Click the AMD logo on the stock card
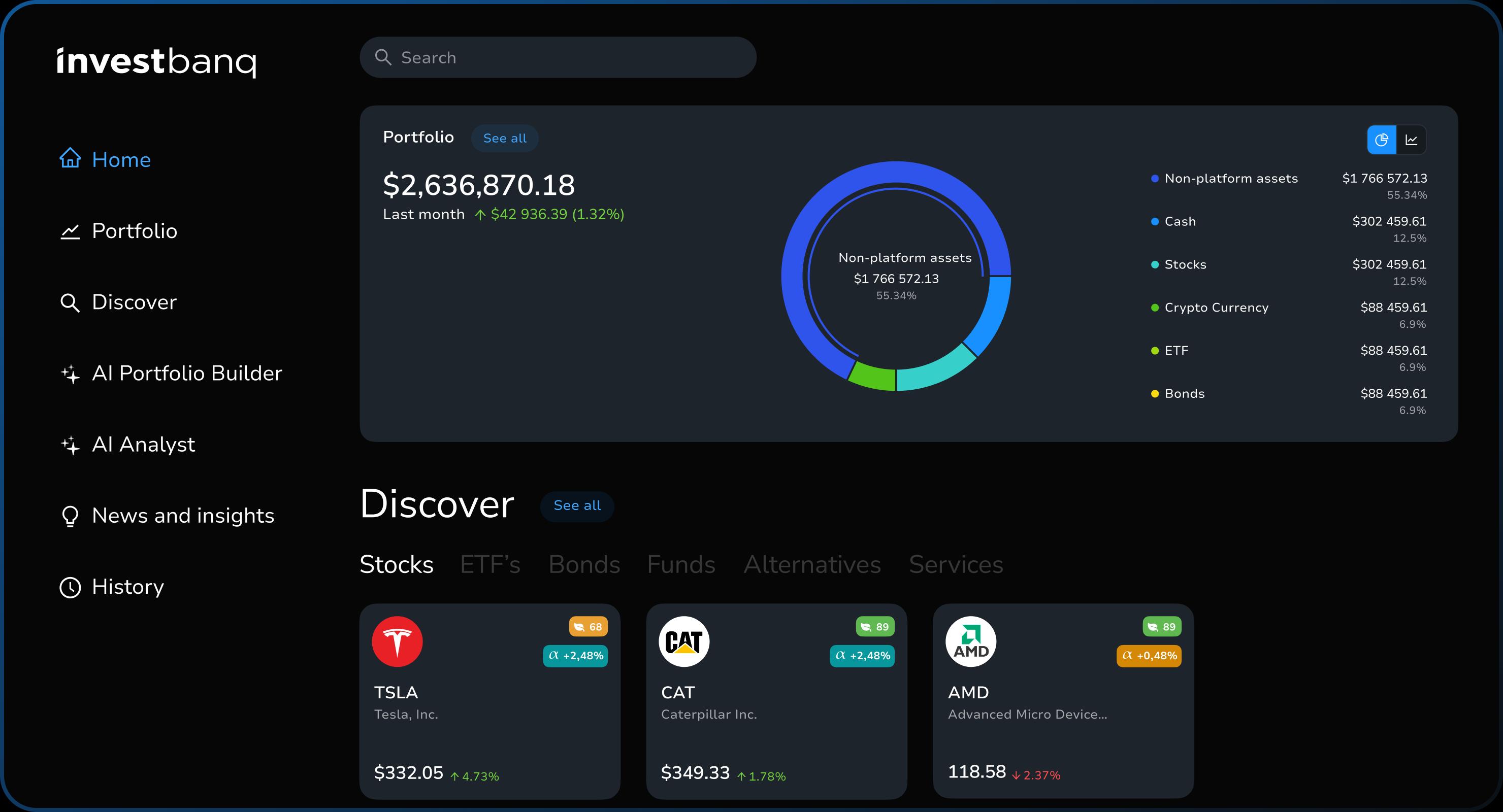Image resolution: width=1503 pixels, height=812 pixels. click(x=971, y=641)
